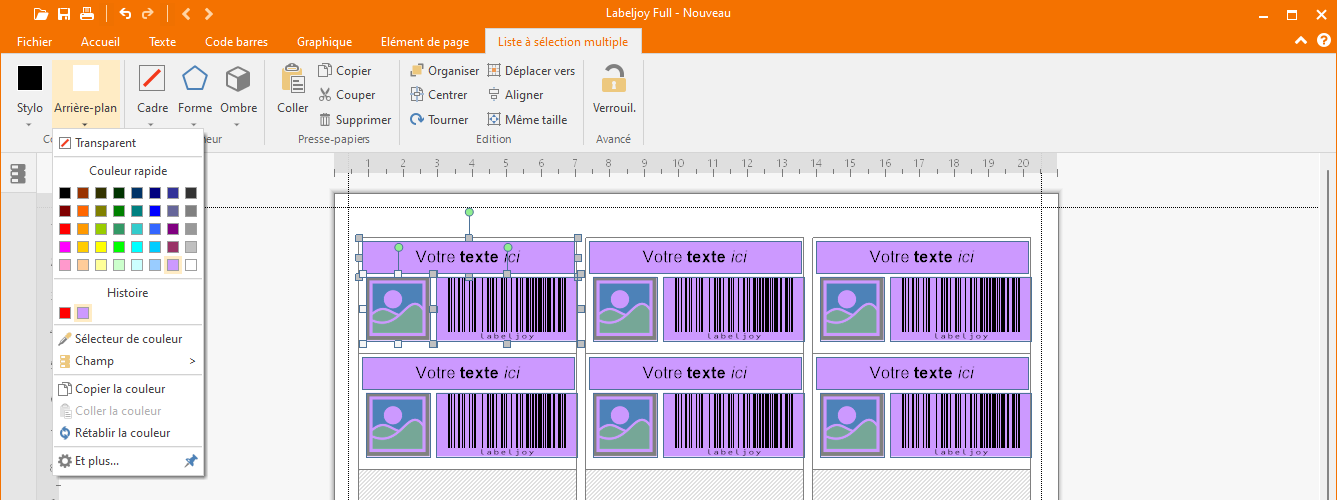Expand the Forme dropdown arrow
The height and width of the screenshot is (500, 1337).
[195, 125]
